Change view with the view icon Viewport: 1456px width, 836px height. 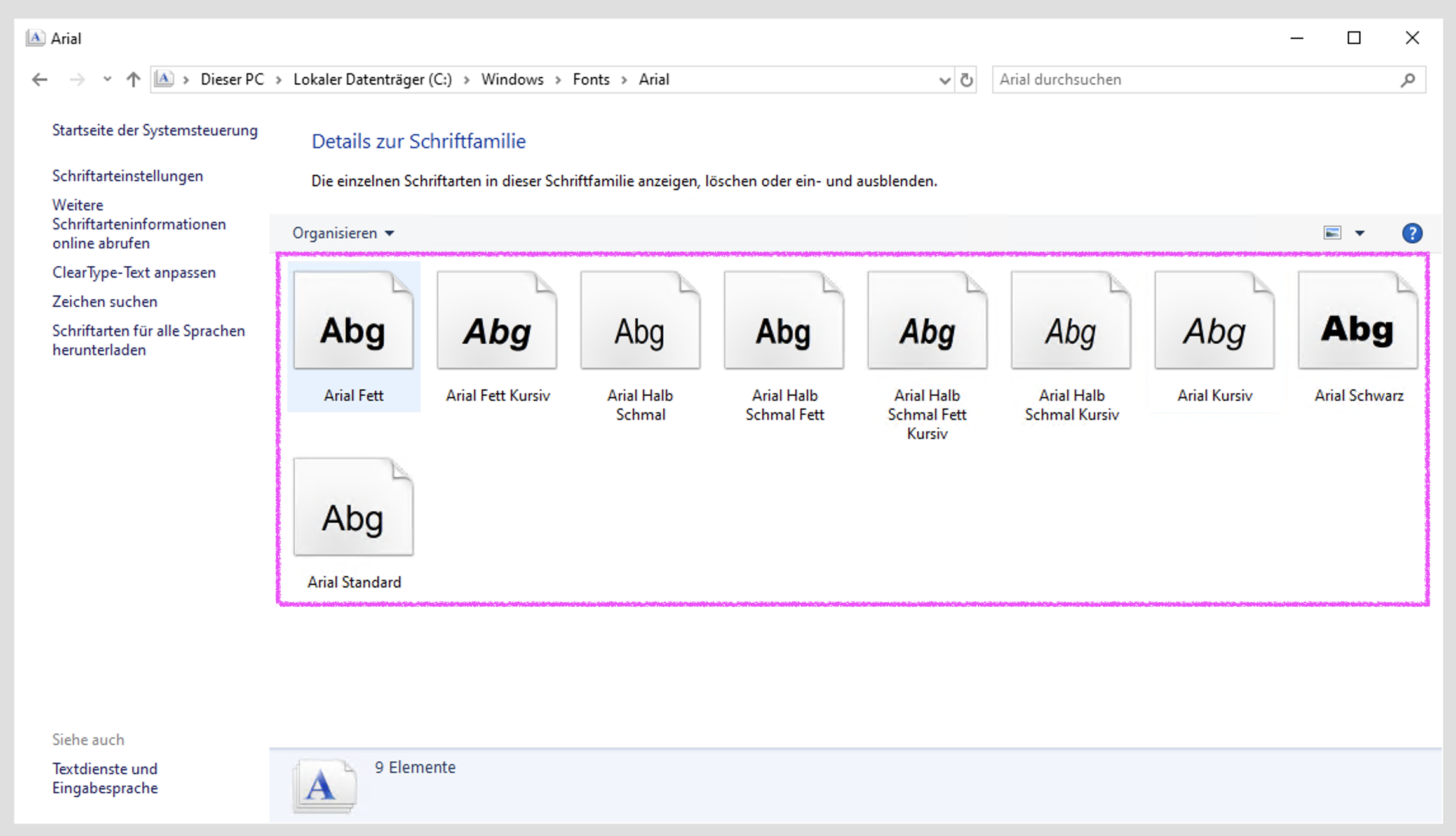(1333, 233)
